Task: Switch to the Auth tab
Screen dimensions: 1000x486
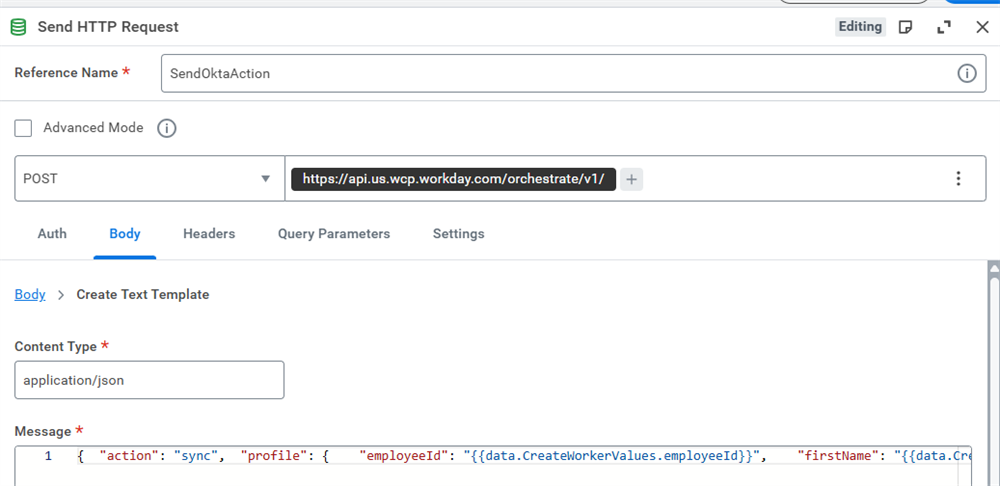Action: (52, 233)
